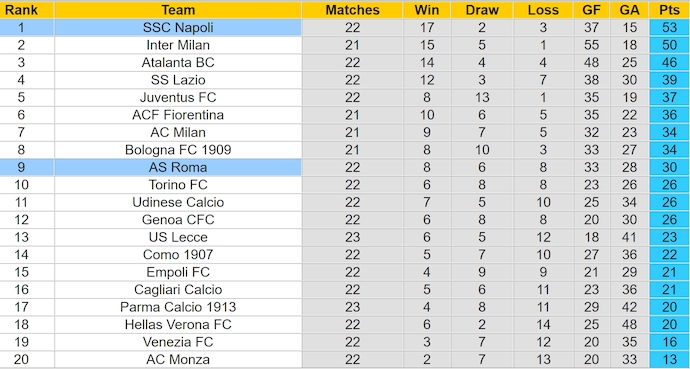Viewport: 690px width, 369px height.
Task: Click Napoli's 53 points cell
Action: coord(669,27)
